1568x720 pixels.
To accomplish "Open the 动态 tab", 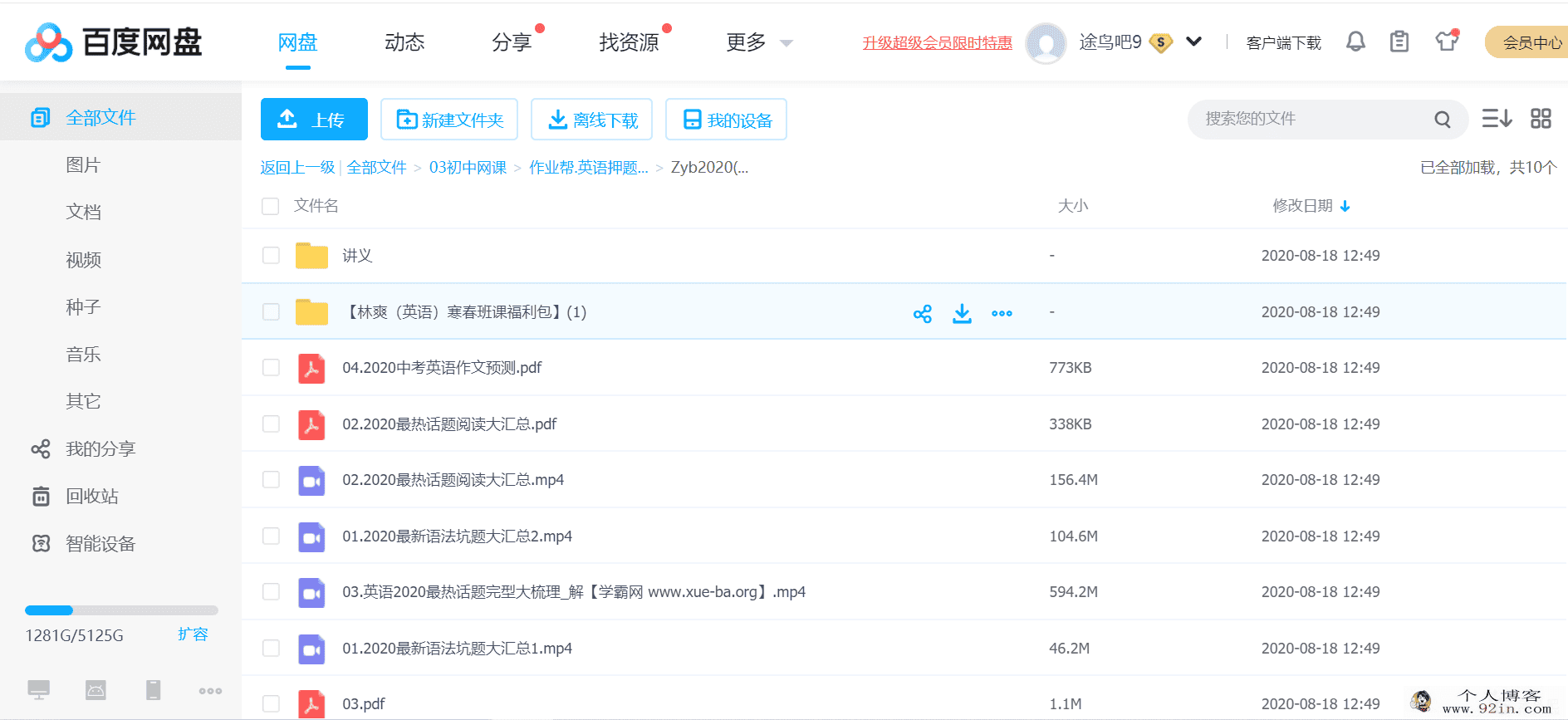I will 404,42.
